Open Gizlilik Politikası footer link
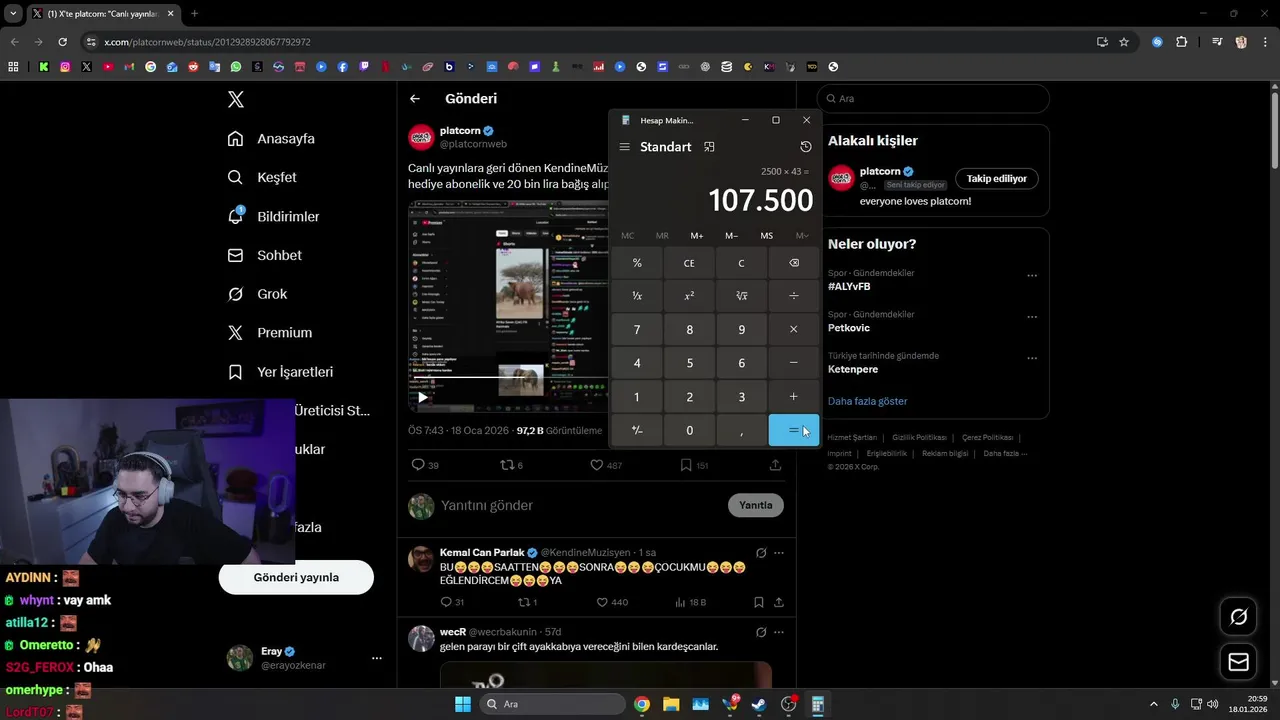Image resolution: width=1280 pixels, height=720 pixels. tap(919, 437)
